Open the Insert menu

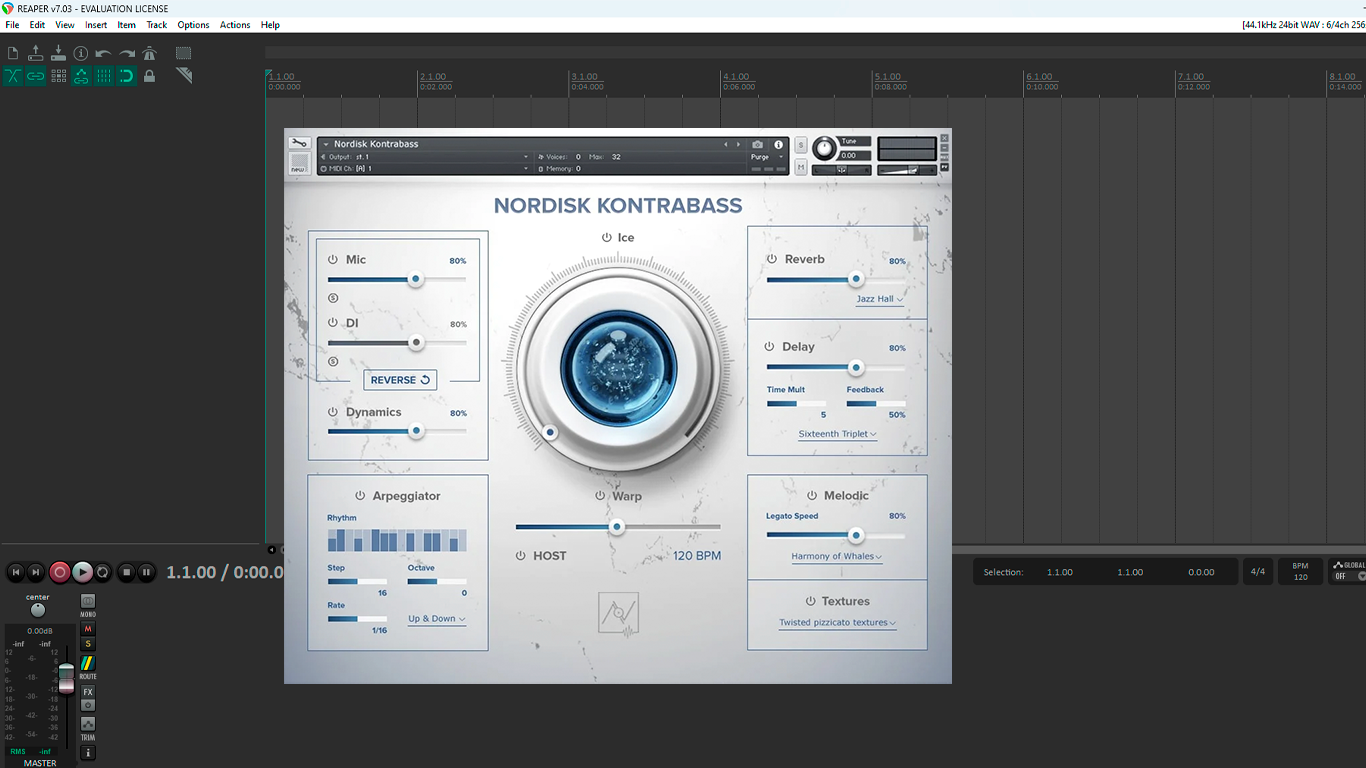pyautogui.click(x=96, y=25)
